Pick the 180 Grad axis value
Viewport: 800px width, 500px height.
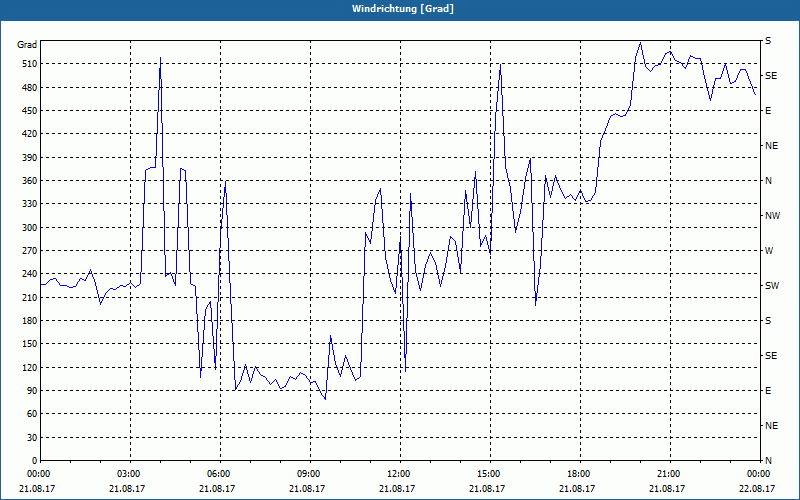pos(29,321)
